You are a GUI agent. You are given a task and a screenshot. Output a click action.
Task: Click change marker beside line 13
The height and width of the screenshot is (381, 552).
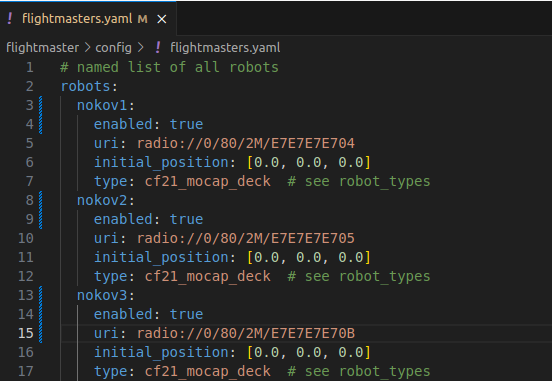40,314
